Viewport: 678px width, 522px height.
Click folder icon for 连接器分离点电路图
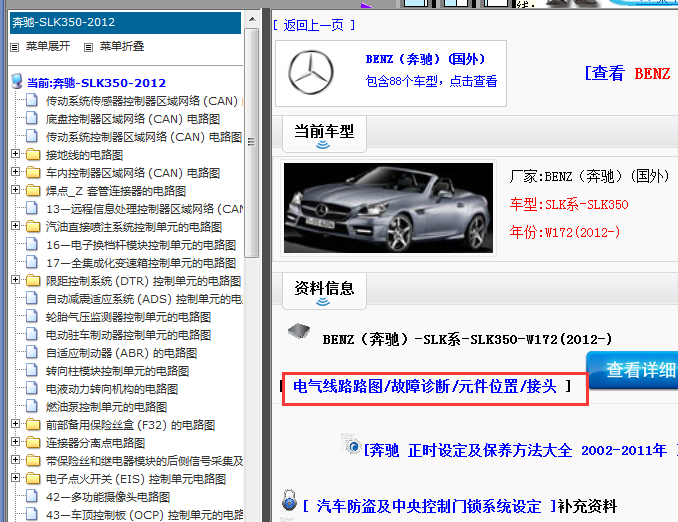33,442
